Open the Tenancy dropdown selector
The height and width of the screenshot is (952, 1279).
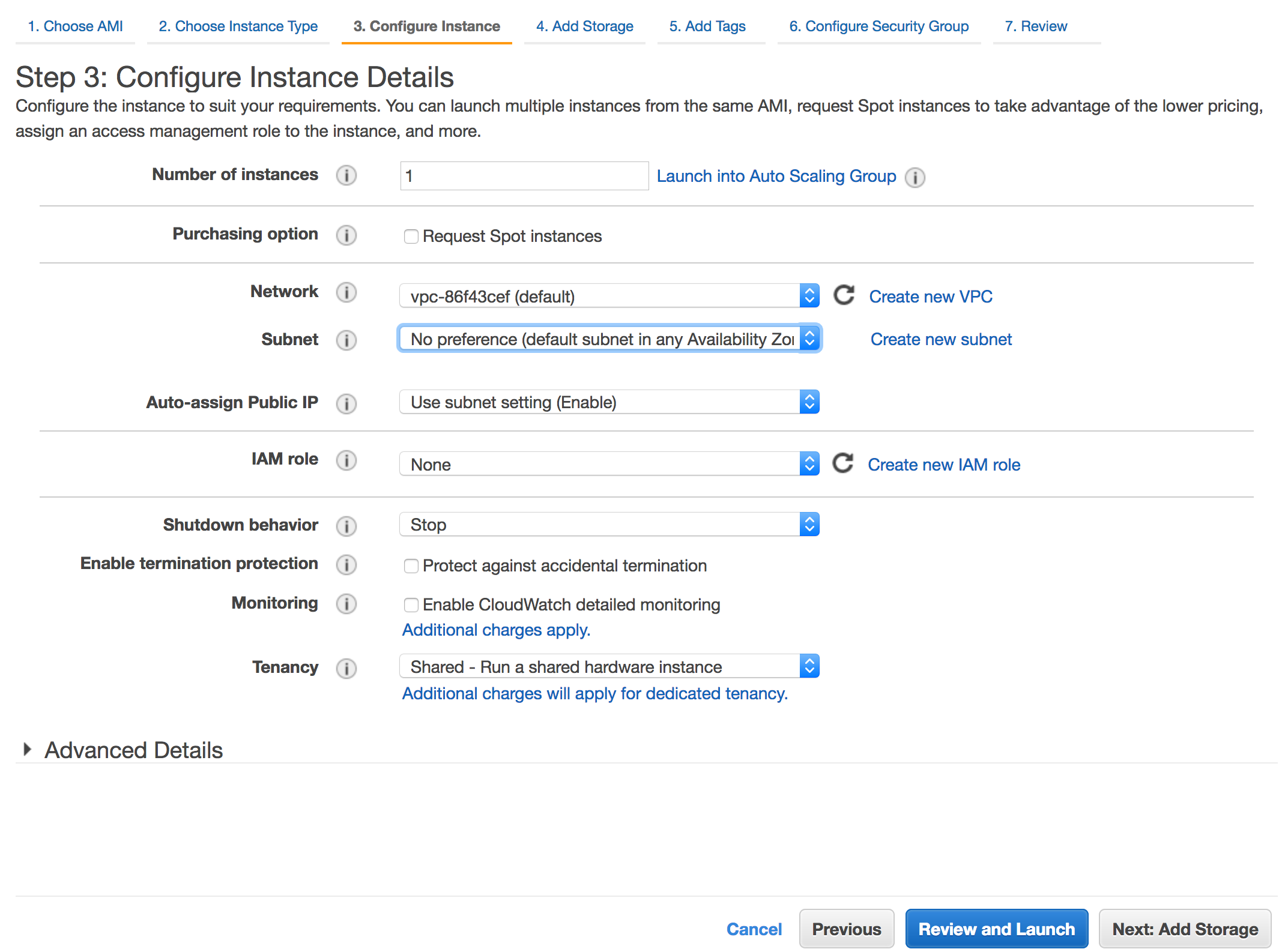click(x=609, y=666)
